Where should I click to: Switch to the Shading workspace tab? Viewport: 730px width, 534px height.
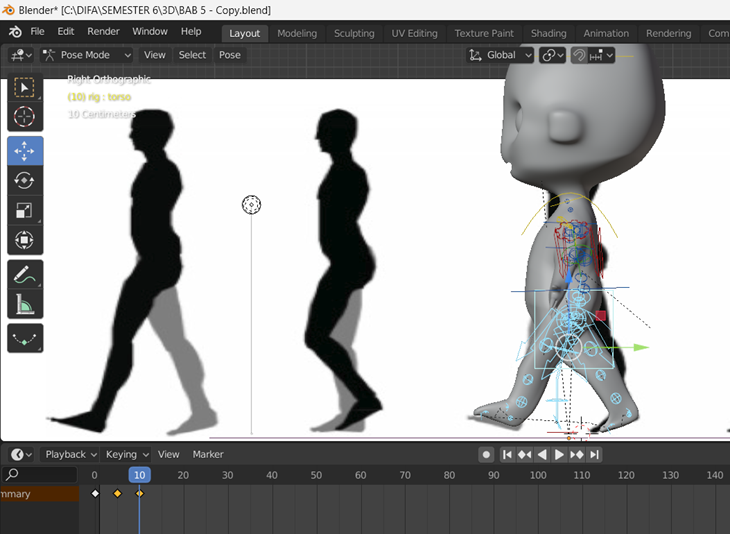pyautogui.click(x=548, y=34)
